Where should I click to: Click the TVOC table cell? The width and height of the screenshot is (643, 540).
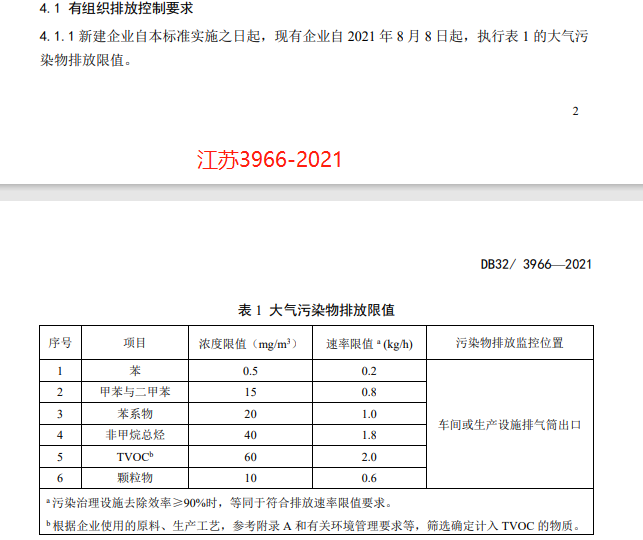[x=135, y=456]
